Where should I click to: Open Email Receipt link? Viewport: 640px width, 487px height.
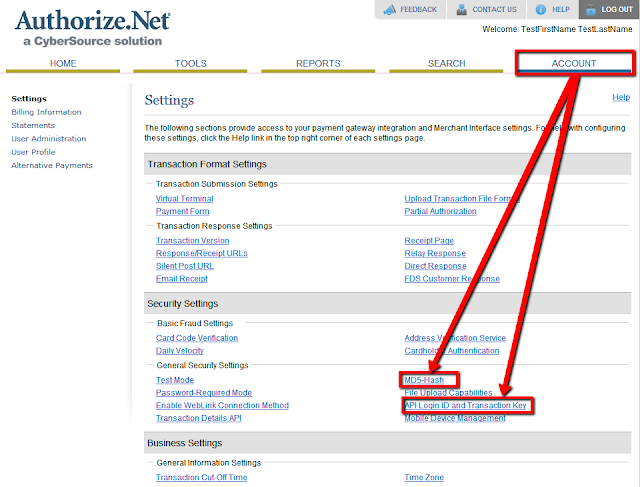pyautogui.click(x=182, y=278)
